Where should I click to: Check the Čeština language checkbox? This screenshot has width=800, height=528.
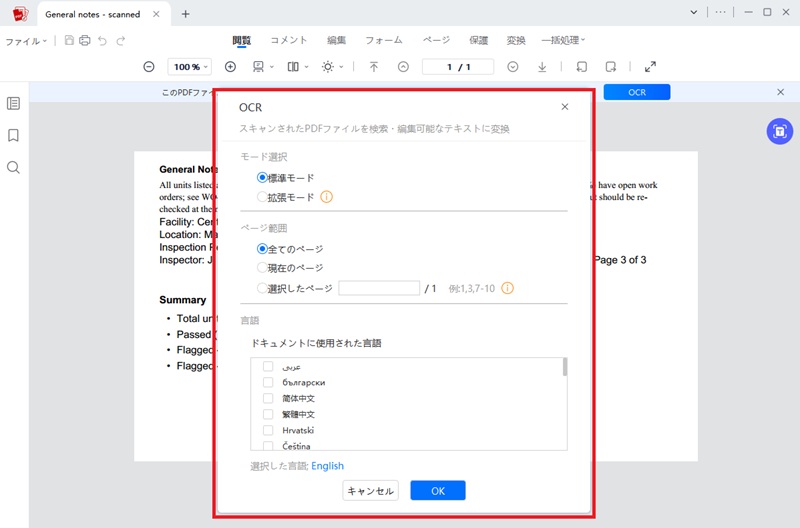(x=268, y=446)
